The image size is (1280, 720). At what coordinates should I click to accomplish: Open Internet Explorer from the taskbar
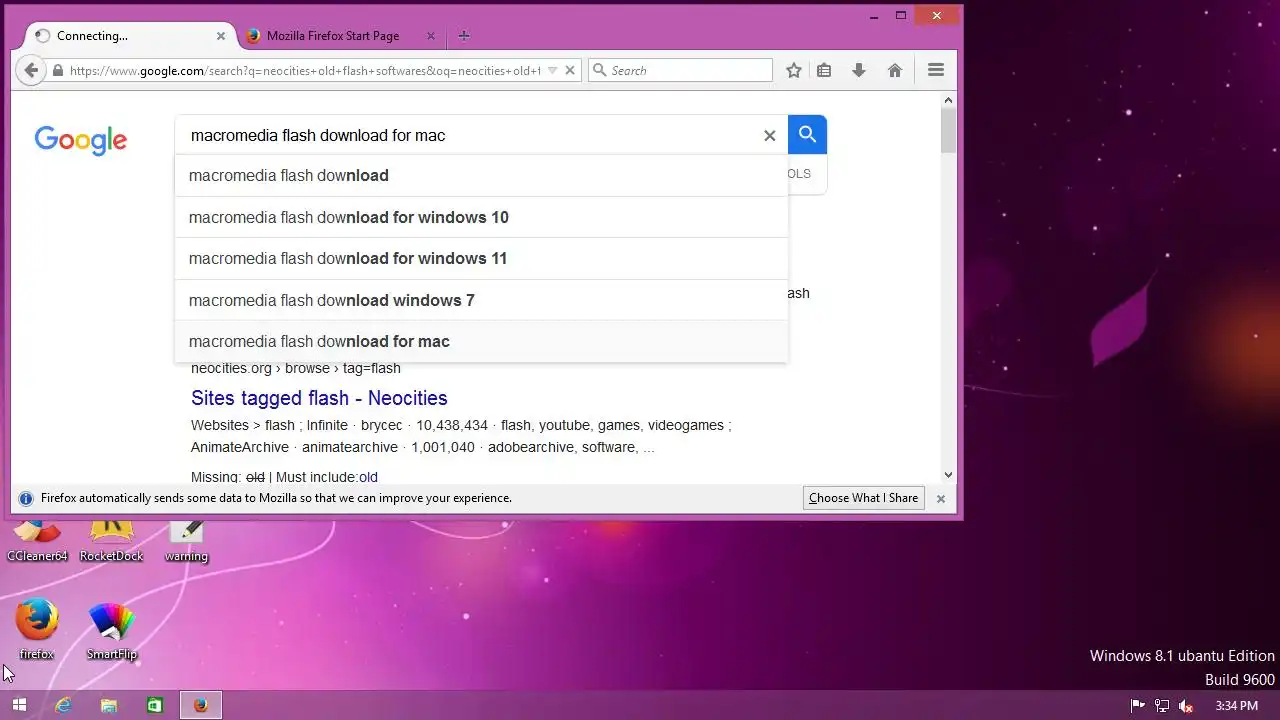tap(64, 705)
